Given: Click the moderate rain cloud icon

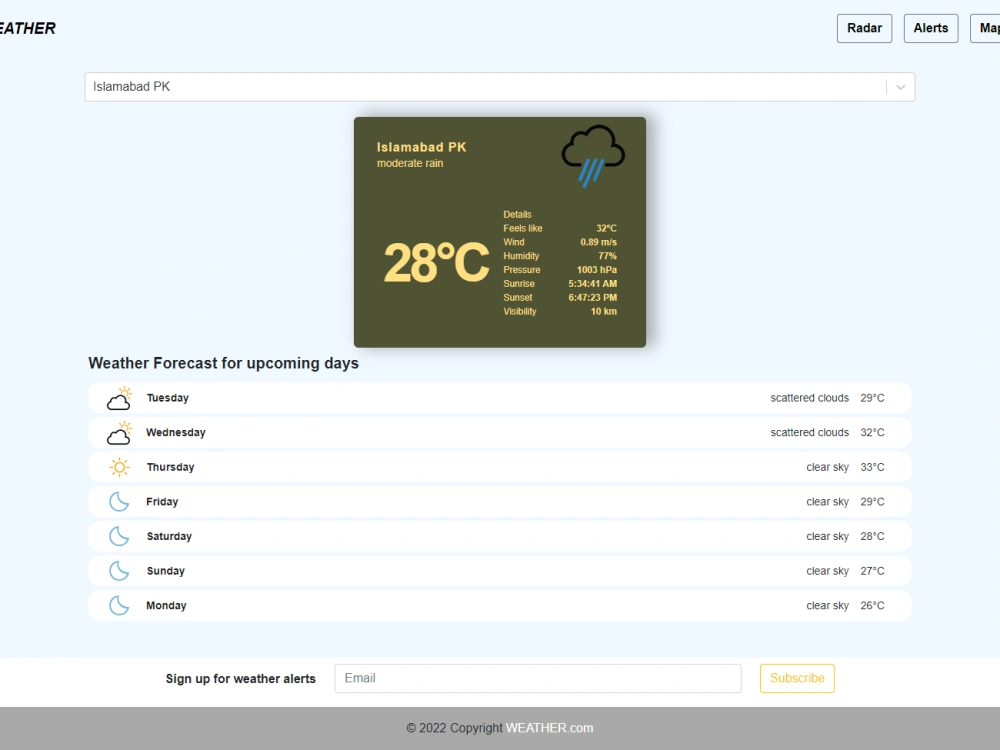Looking at the screenshot, I should pos(593,156).
